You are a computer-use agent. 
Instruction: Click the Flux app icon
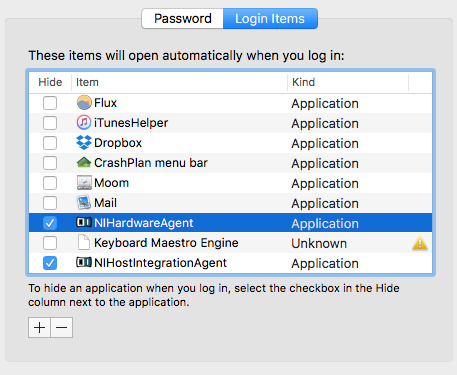click(x=84, y=102)
